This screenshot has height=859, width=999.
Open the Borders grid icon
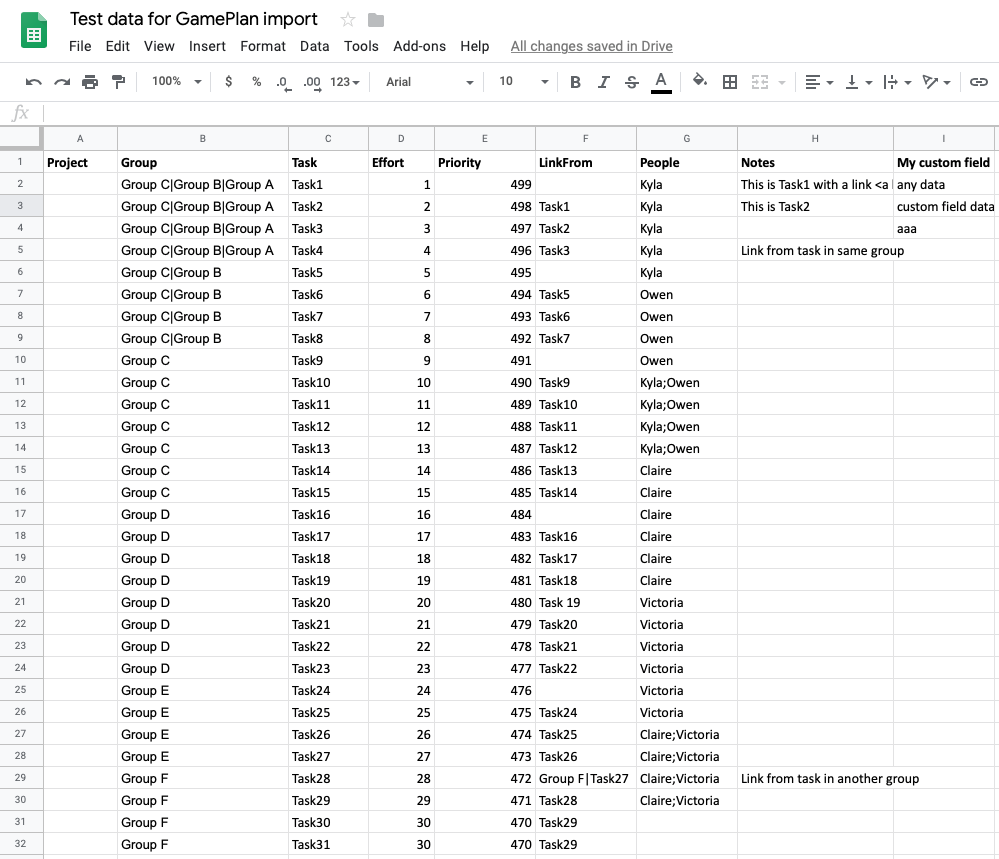coord(729,82)
